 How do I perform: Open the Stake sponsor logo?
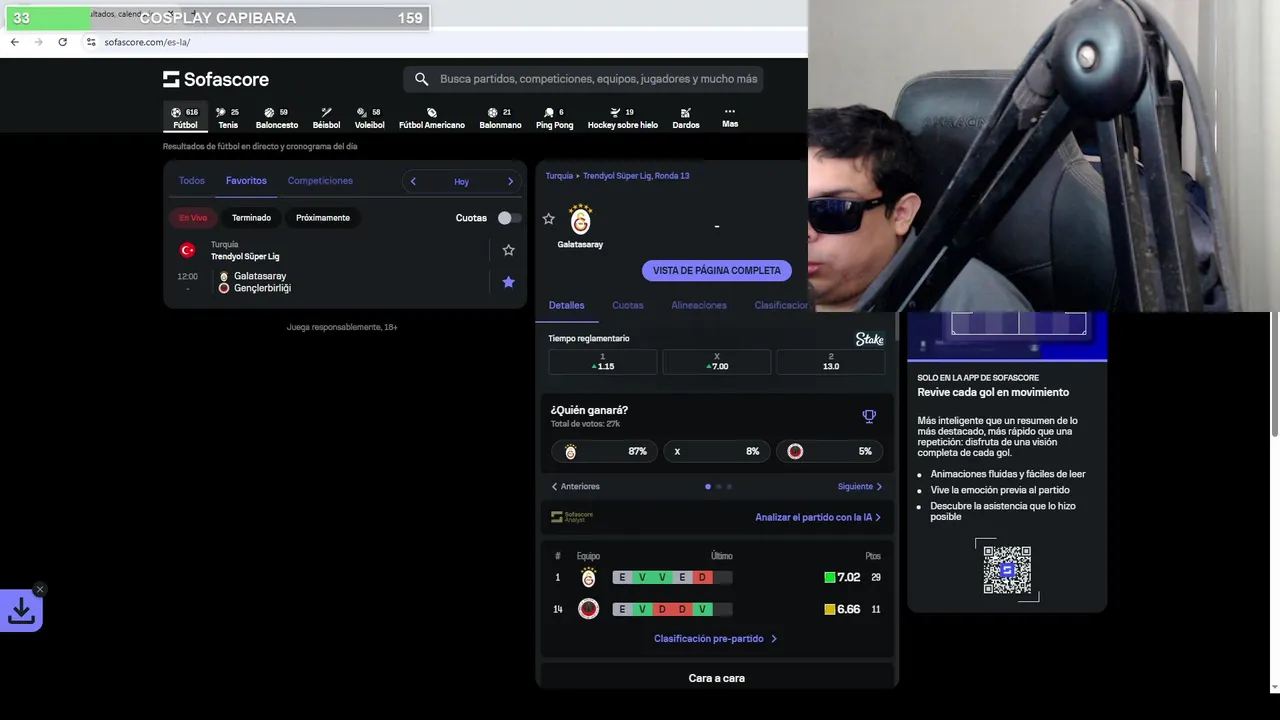tap(869, 339)
